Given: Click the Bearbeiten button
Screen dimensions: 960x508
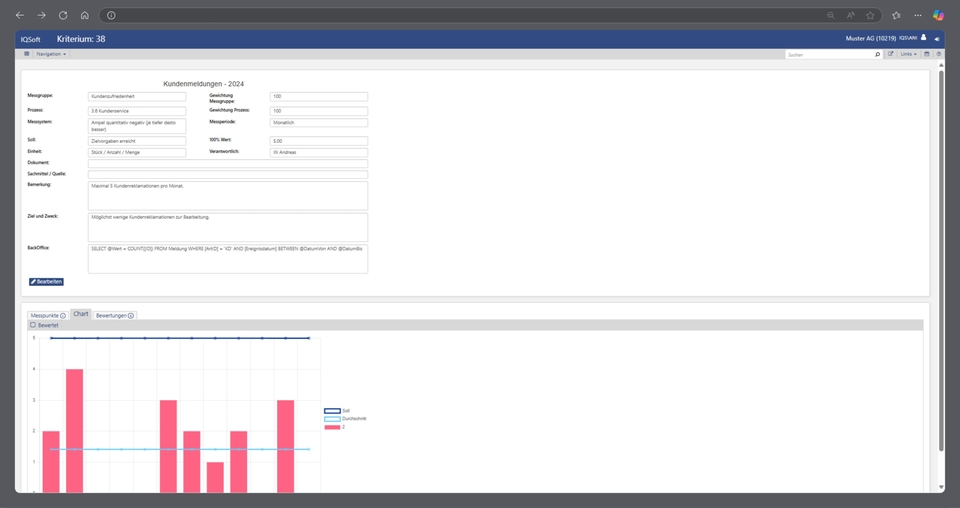Looking at the screenshot, I should tap(46, 282).
